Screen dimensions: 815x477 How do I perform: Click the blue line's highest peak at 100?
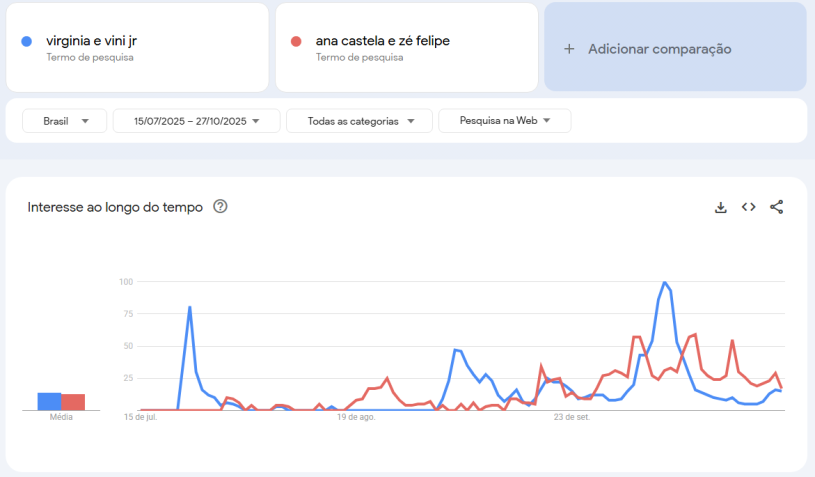(664, 282)
